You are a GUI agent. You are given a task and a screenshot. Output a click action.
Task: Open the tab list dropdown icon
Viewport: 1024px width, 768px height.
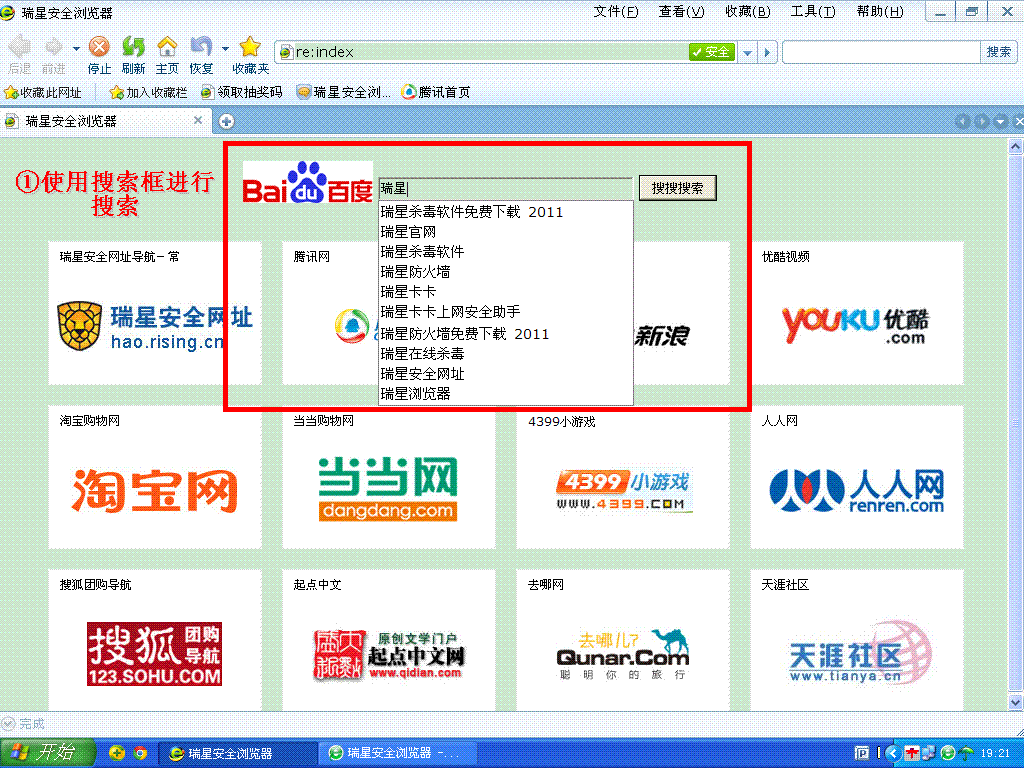1000,121
